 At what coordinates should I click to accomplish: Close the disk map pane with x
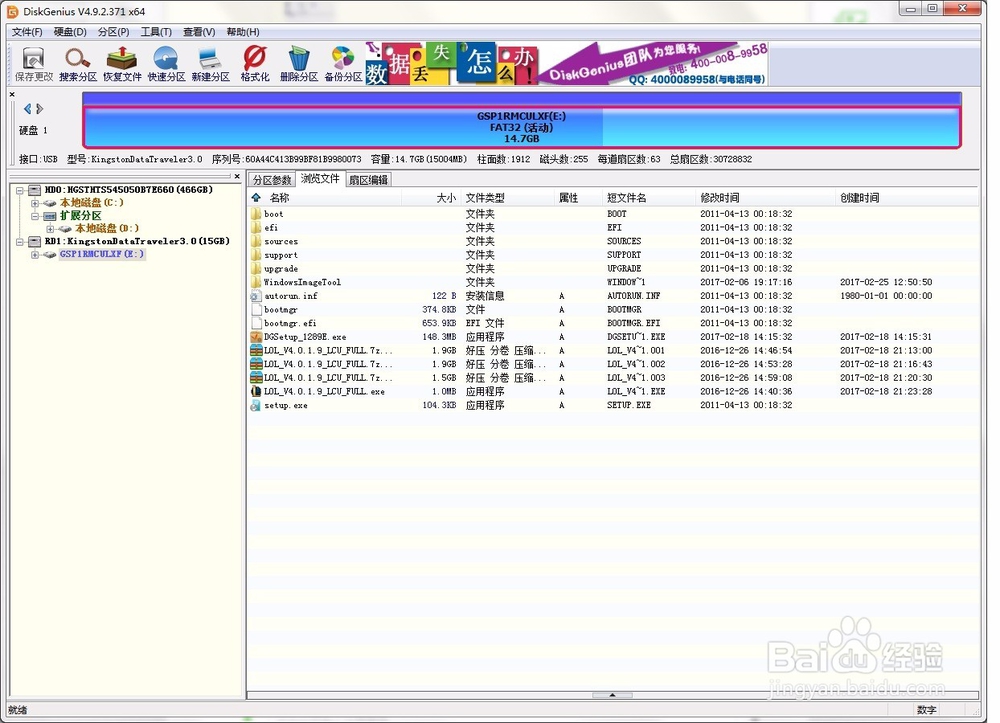coord(12,94)
